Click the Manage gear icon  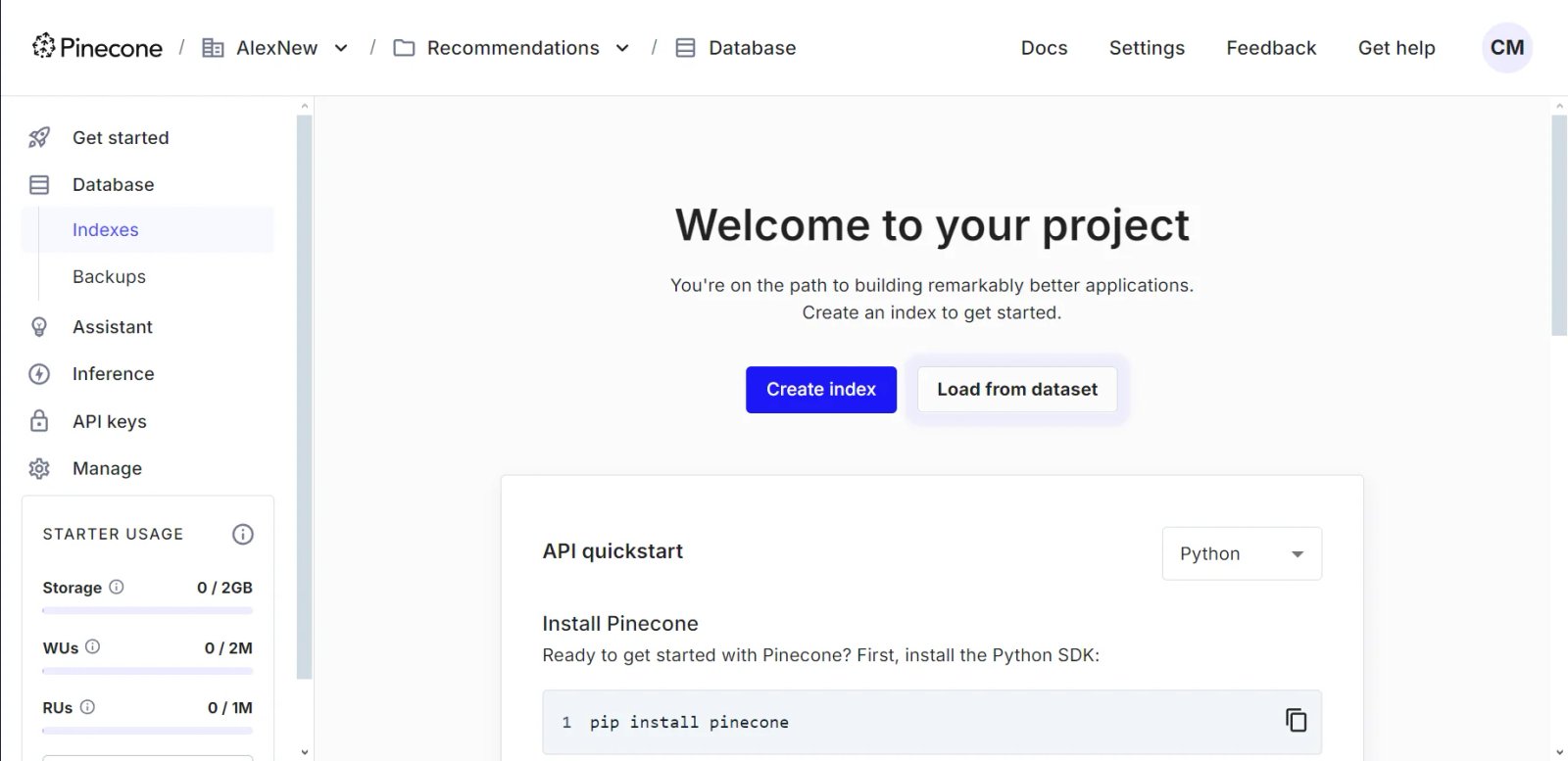click(x=39, y=469)
